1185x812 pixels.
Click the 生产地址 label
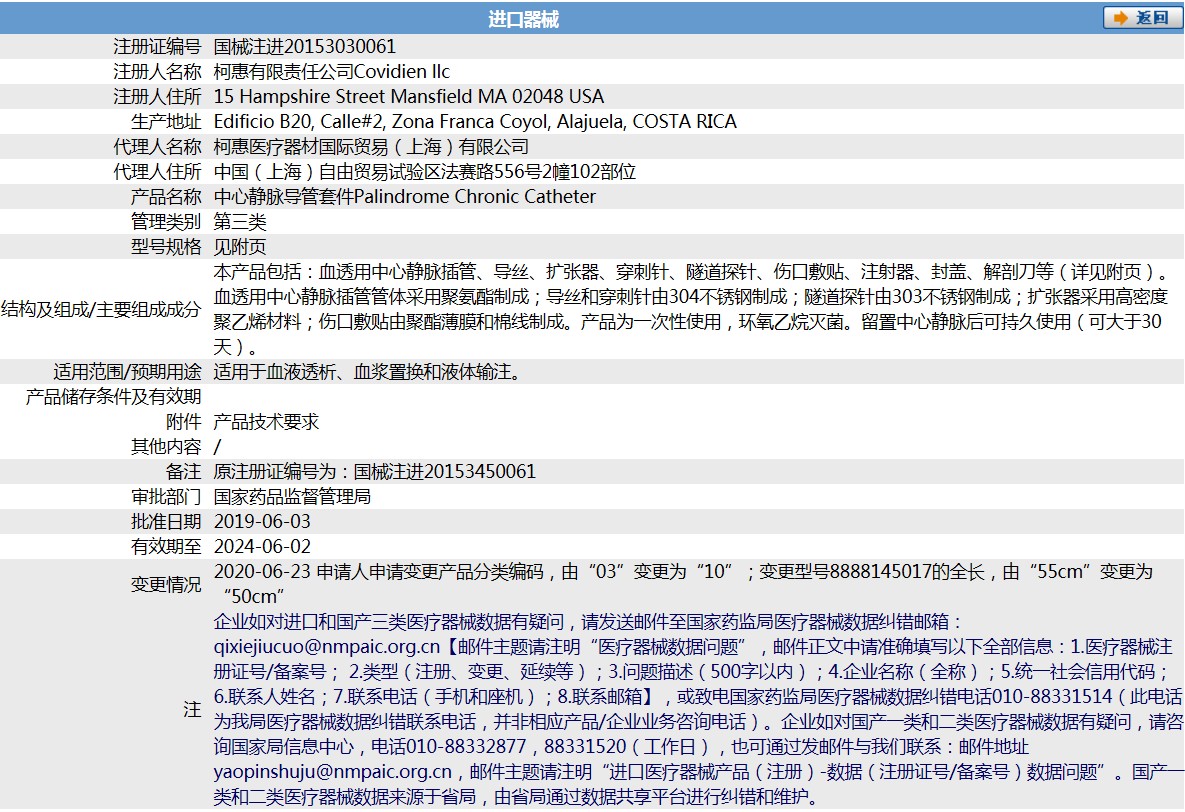coord(166,122)
